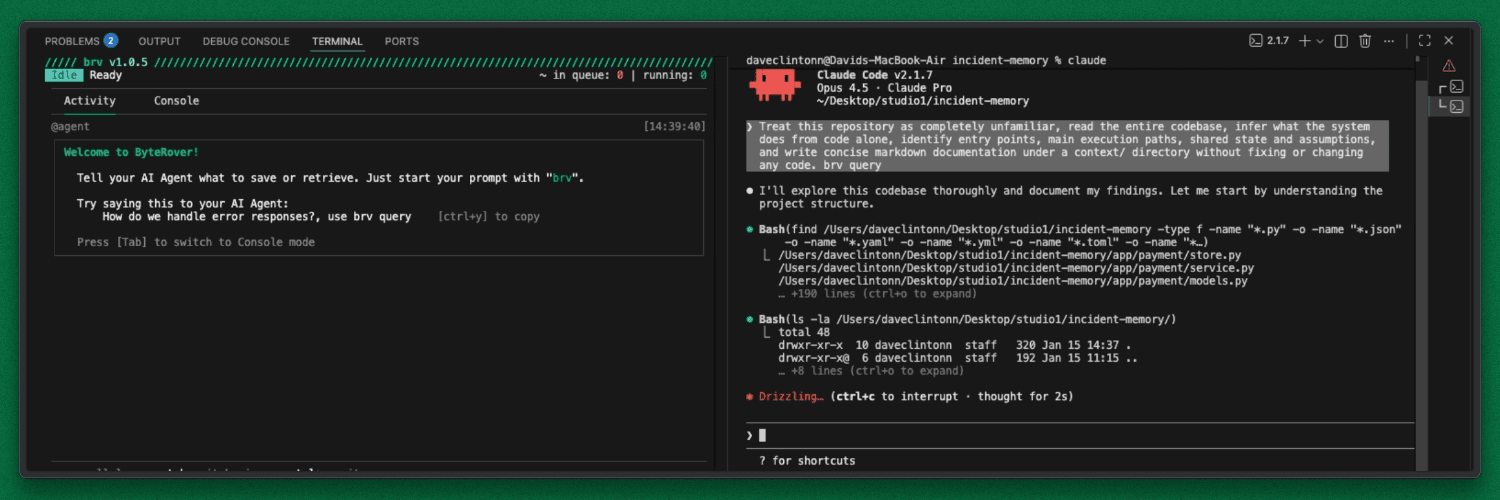The width and height of the screenshot is (1500, 500).
Task: Click the 'Ready' status text
Action: click(x=106, y=75)
